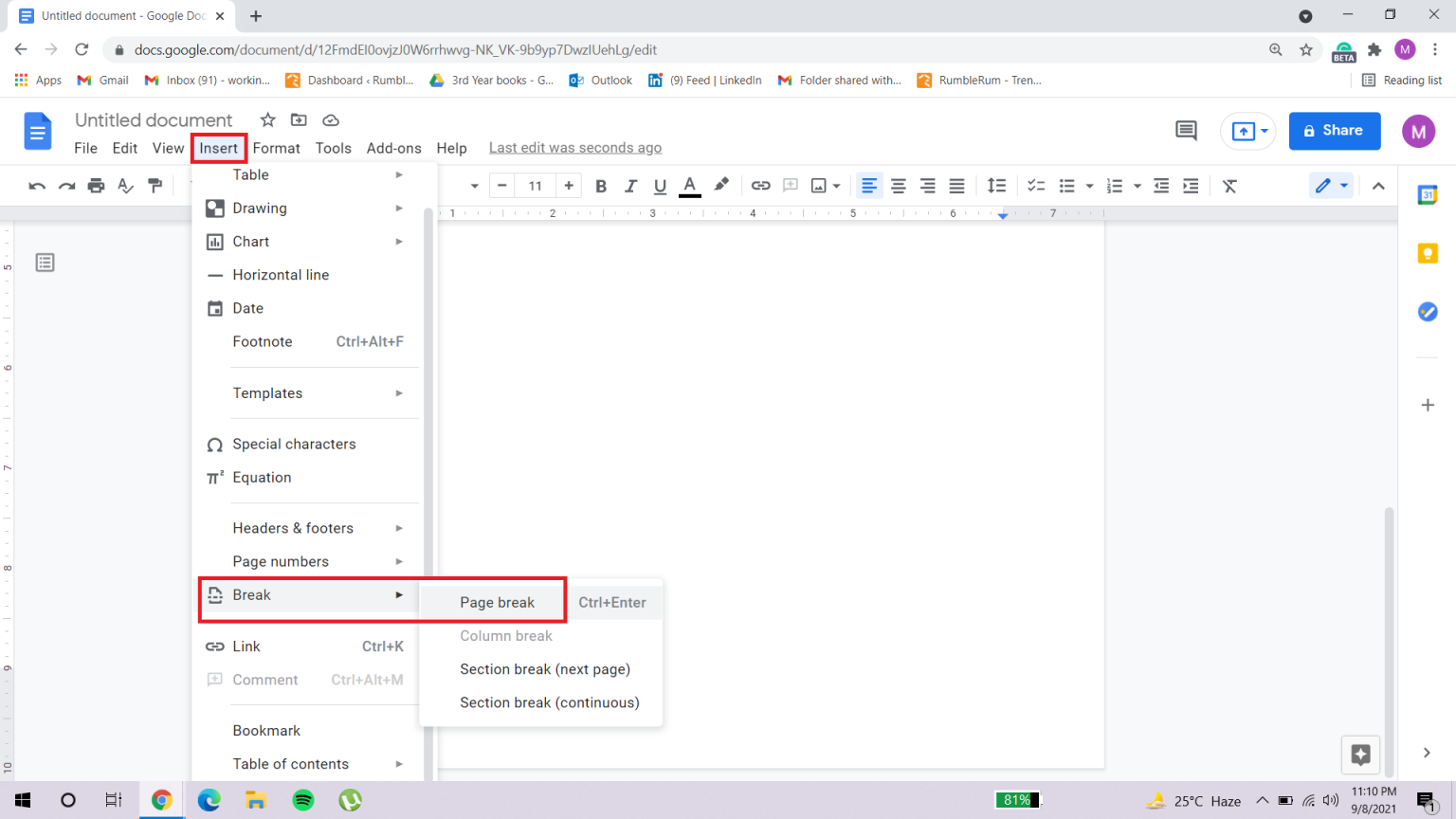This screenshot has height=819, width=1456.
Task: Toggle bold formatting
Action: pyautogui.click(x=600, y=186)
